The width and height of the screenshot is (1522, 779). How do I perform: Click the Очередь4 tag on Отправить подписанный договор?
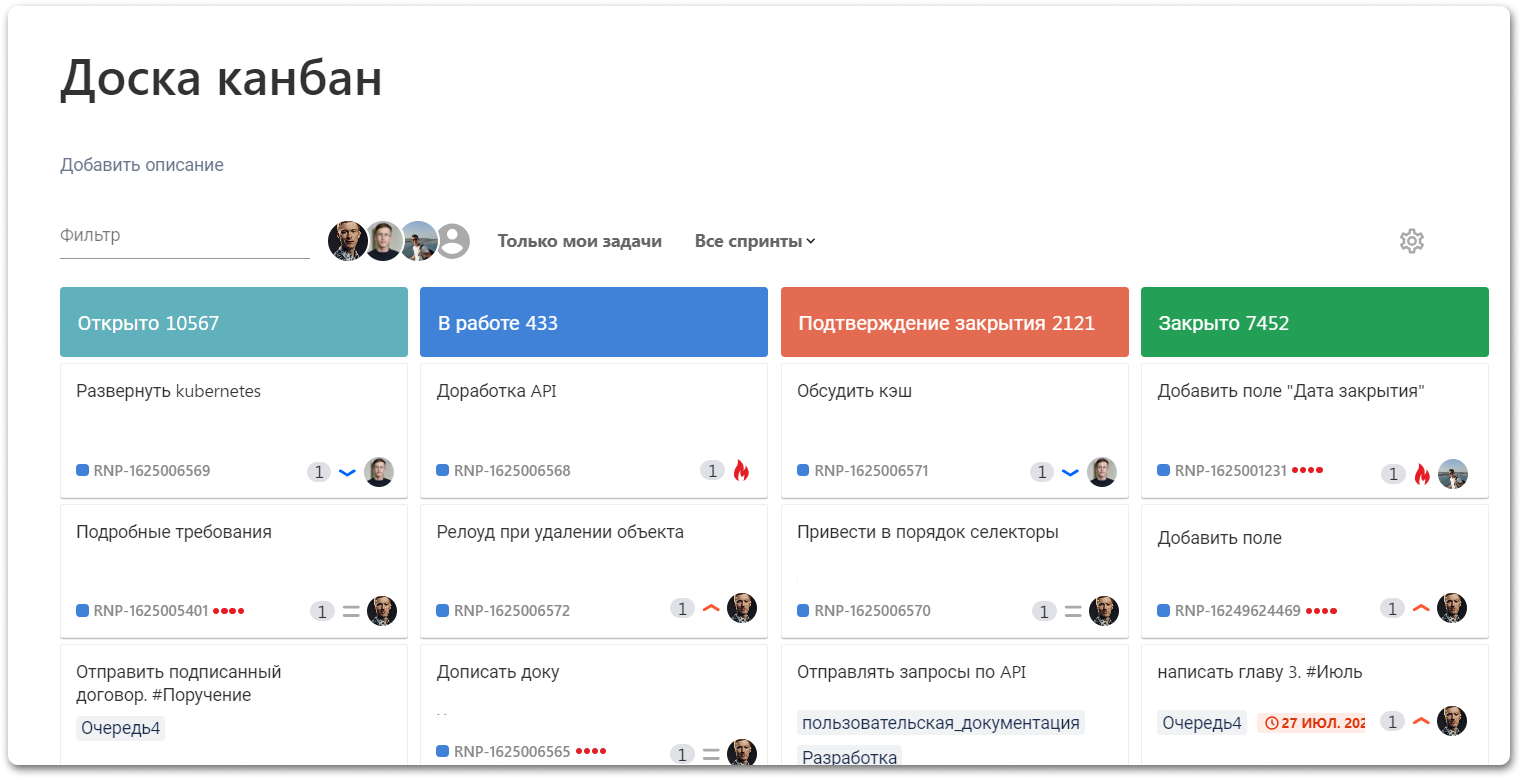point(120,728)
